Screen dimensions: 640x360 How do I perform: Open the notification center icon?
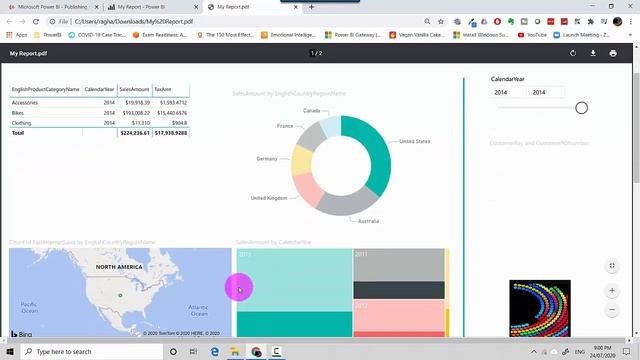point(627,351)
